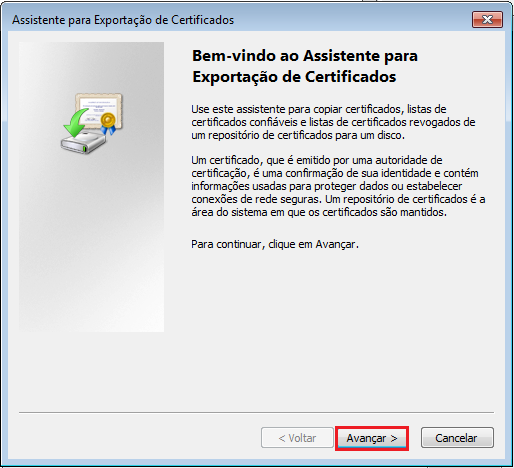Click the certificate document icon
This screenshot has height=468, width=514.
(99, 111)
